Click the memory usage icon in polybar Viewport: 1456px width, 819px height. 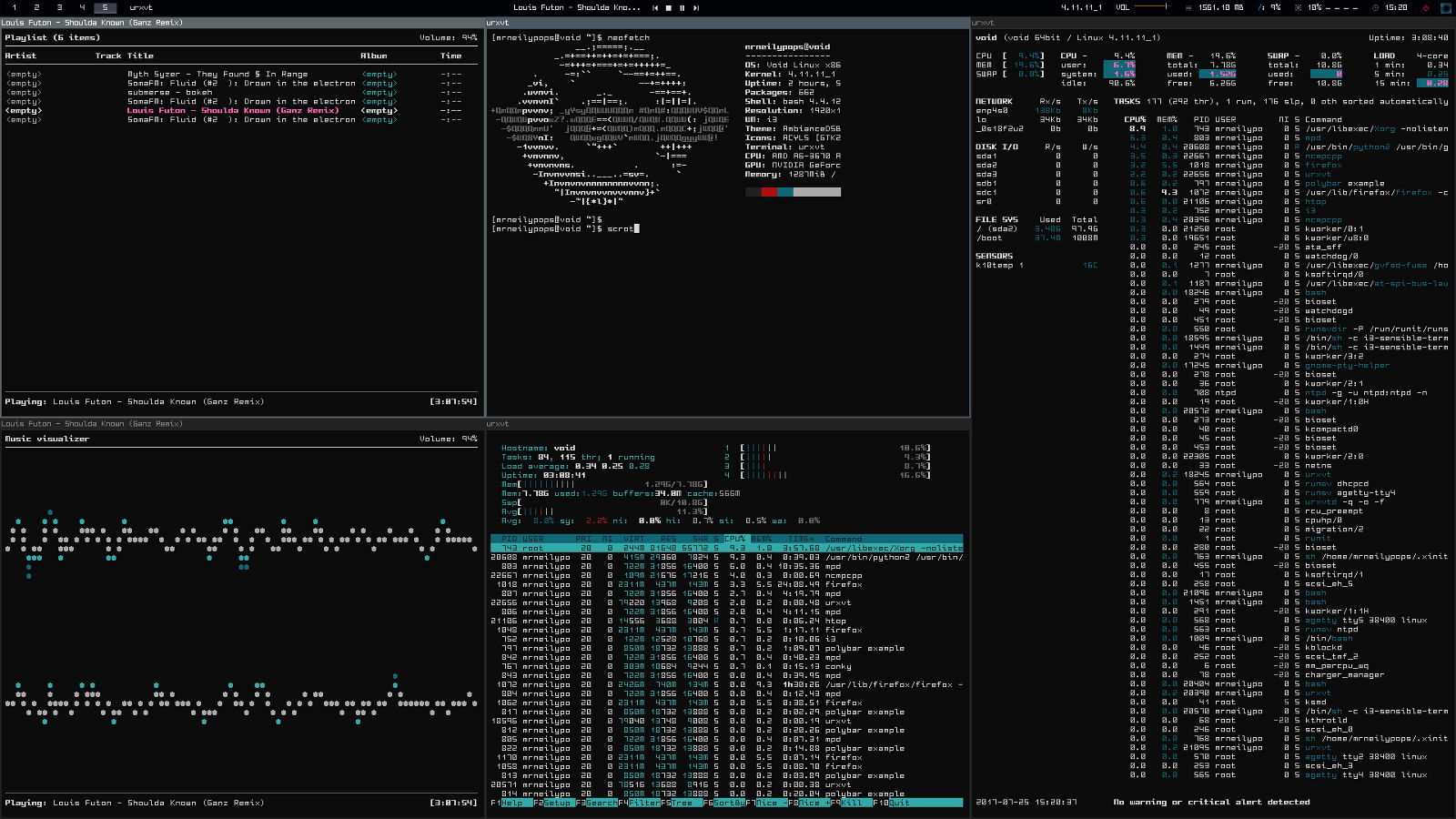pos(1190,7)
